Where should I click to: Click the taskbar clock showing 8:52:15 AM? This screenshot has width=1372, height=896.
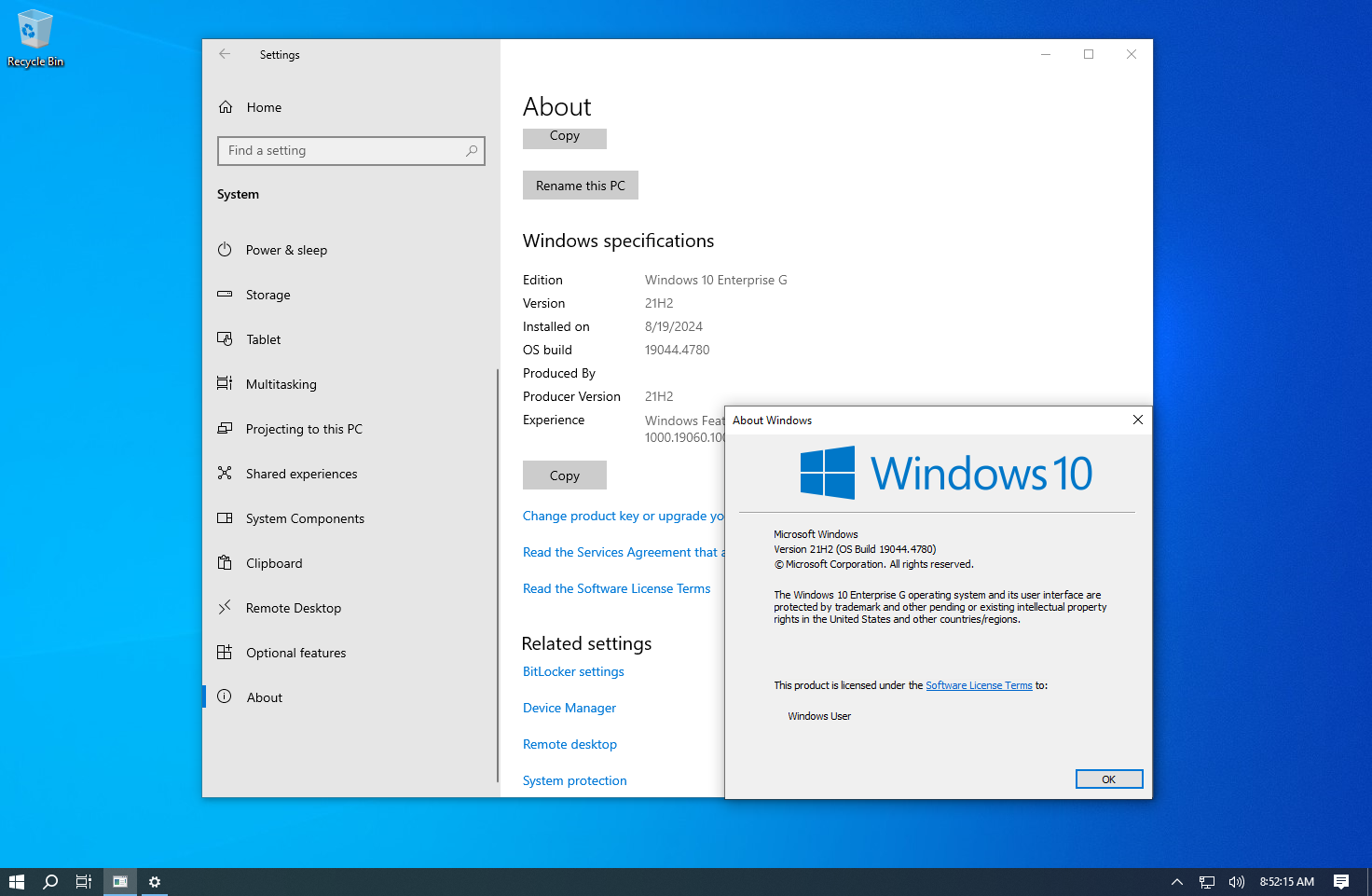tap(1287, 882)
